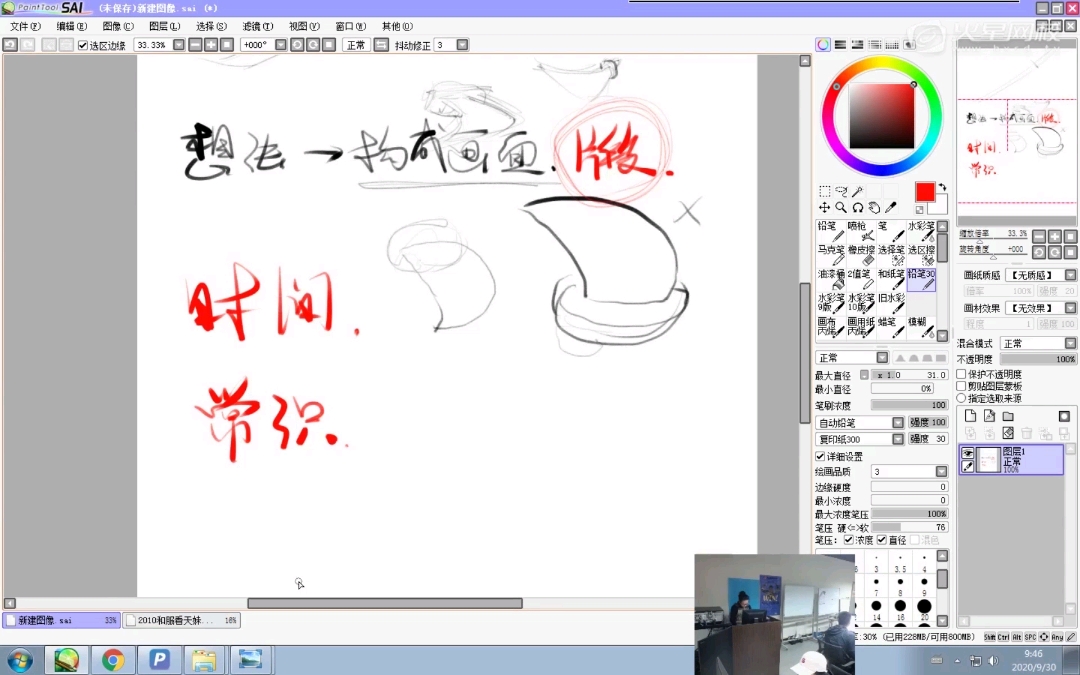Click the 正常 view mode button in toolbar
Image resolution: width=1080 pixels, height=675 pixels.
(x=356, y=45)
